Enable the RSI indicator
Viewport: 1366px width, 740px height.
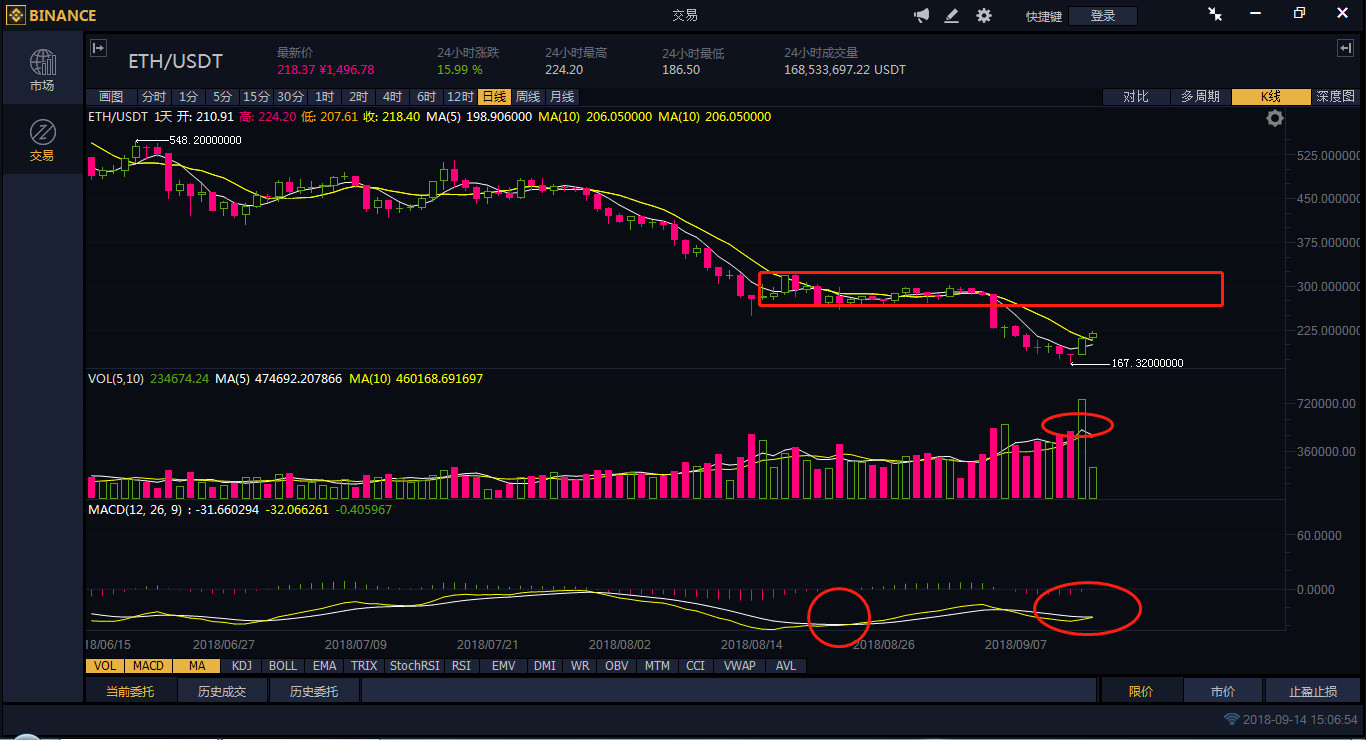coord(461,665)
